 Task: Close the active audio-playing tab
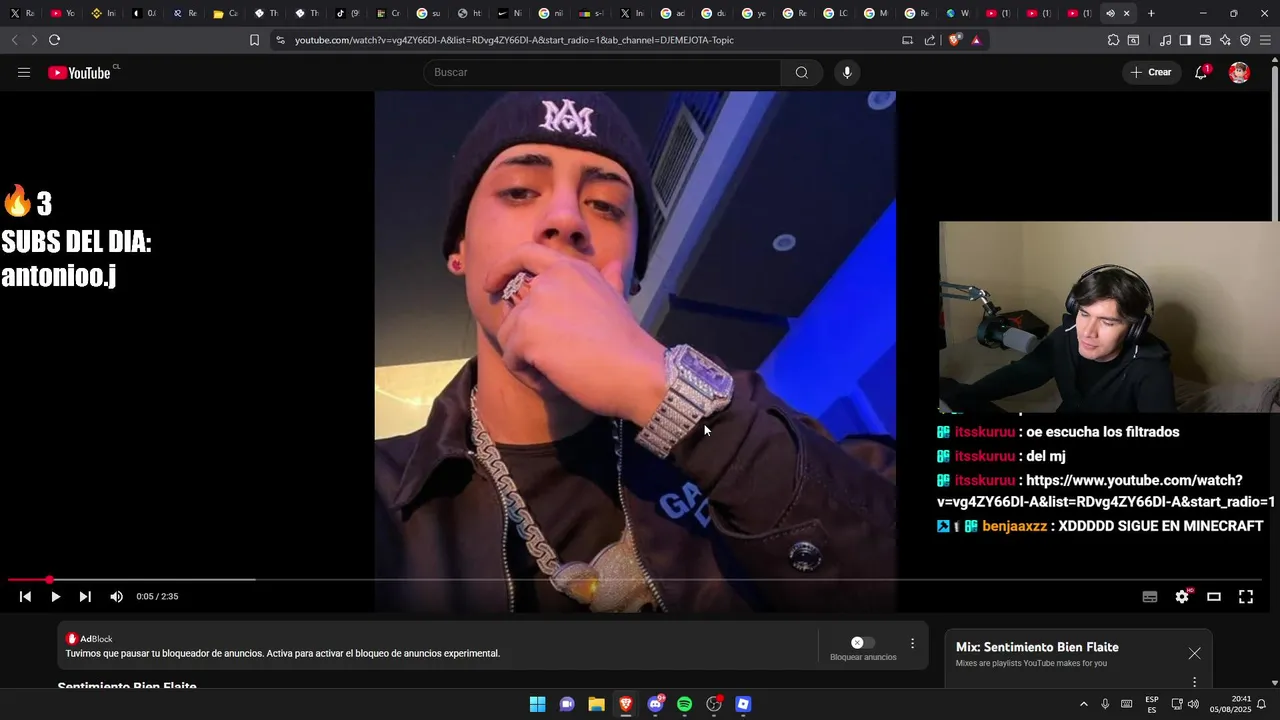click(x=1127, y=13)
